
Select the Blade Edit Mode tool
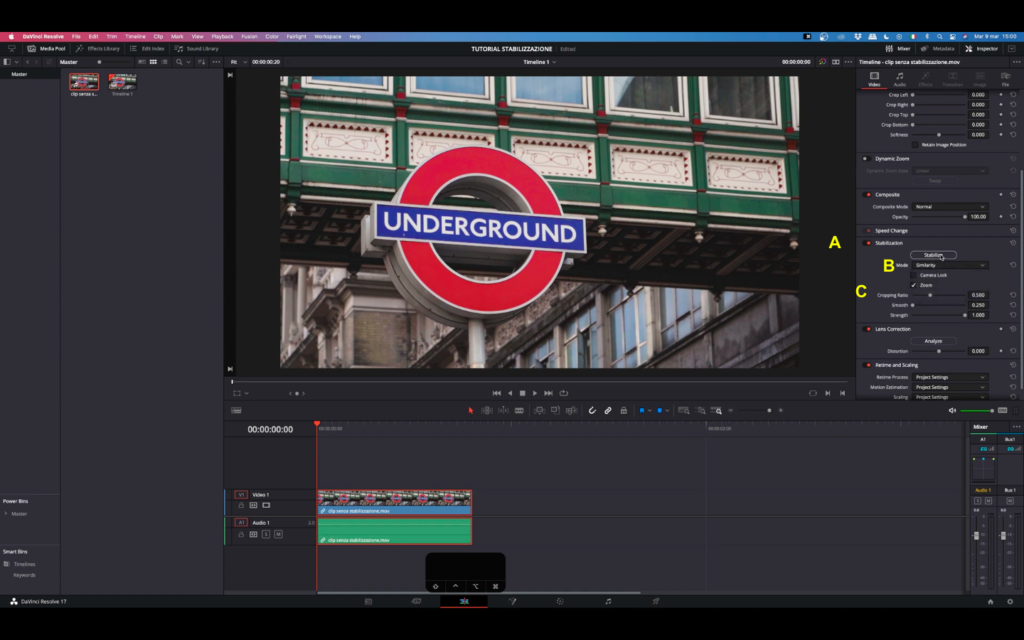[x=519, y=411]
